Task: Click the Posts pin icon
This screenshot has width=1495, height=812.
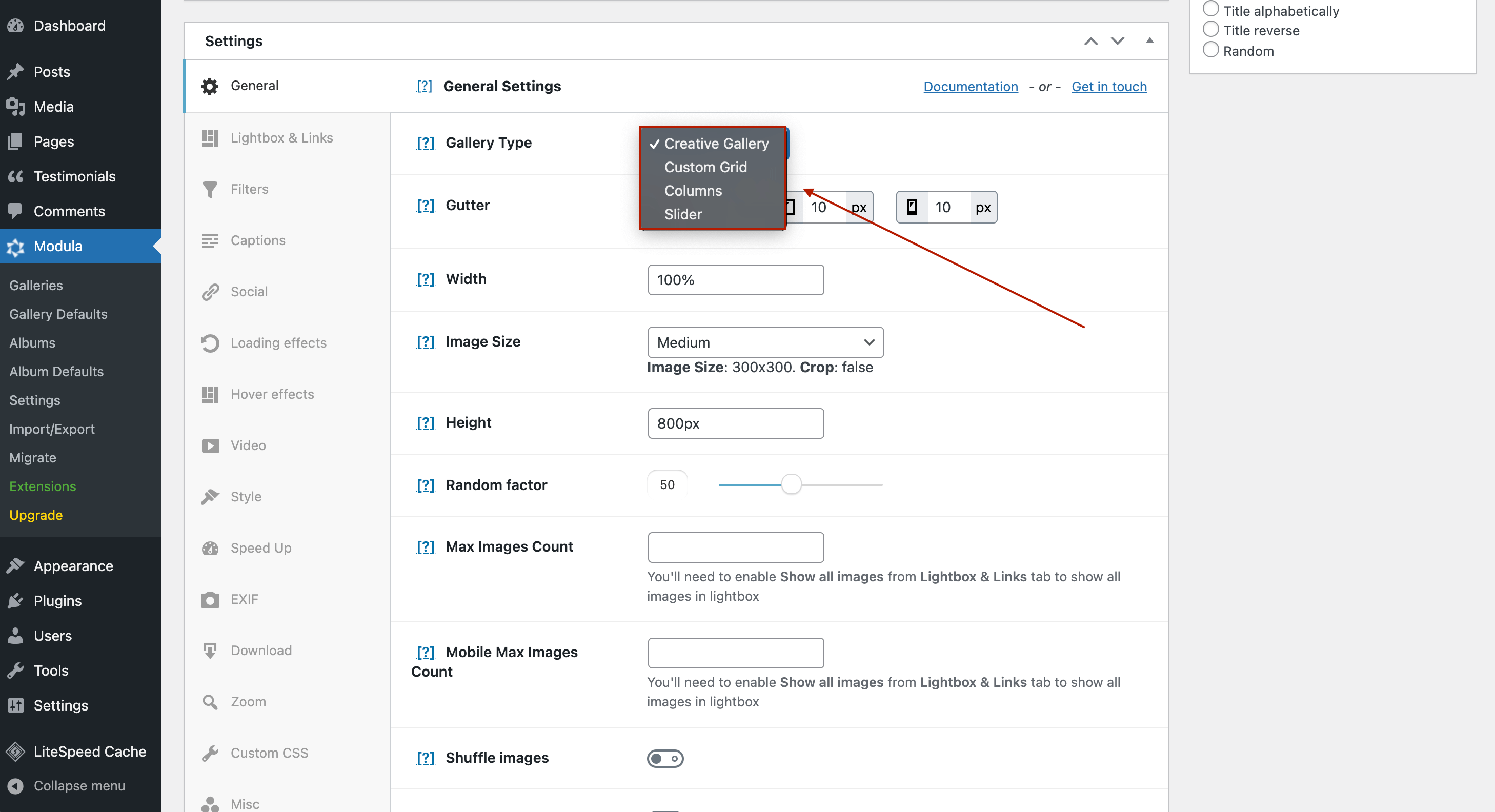Action: [16, 72]
